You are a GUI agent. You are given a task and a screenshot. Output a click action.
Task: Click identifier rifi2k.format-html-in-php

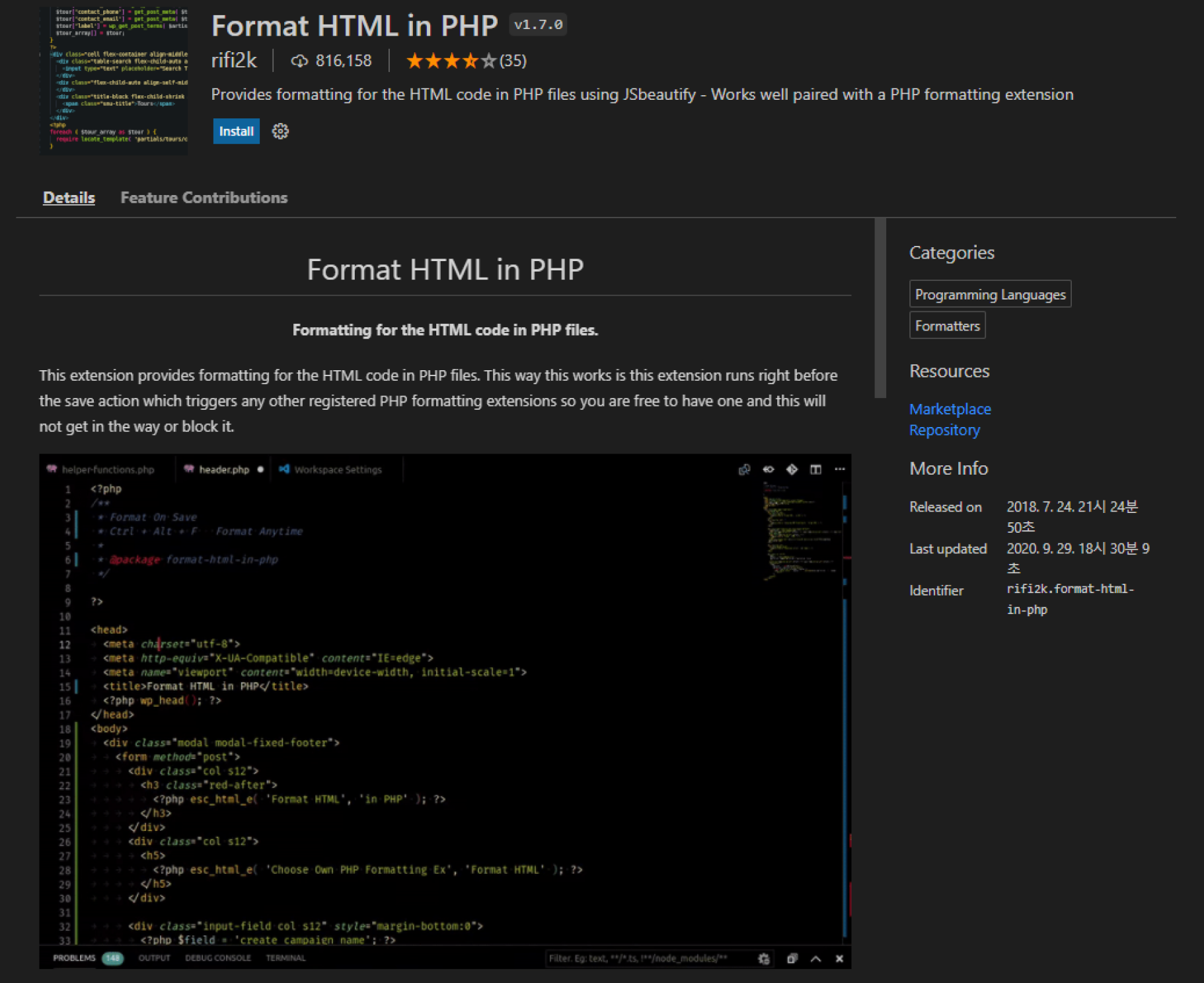pyautogui.click(x=1070, y=599)
